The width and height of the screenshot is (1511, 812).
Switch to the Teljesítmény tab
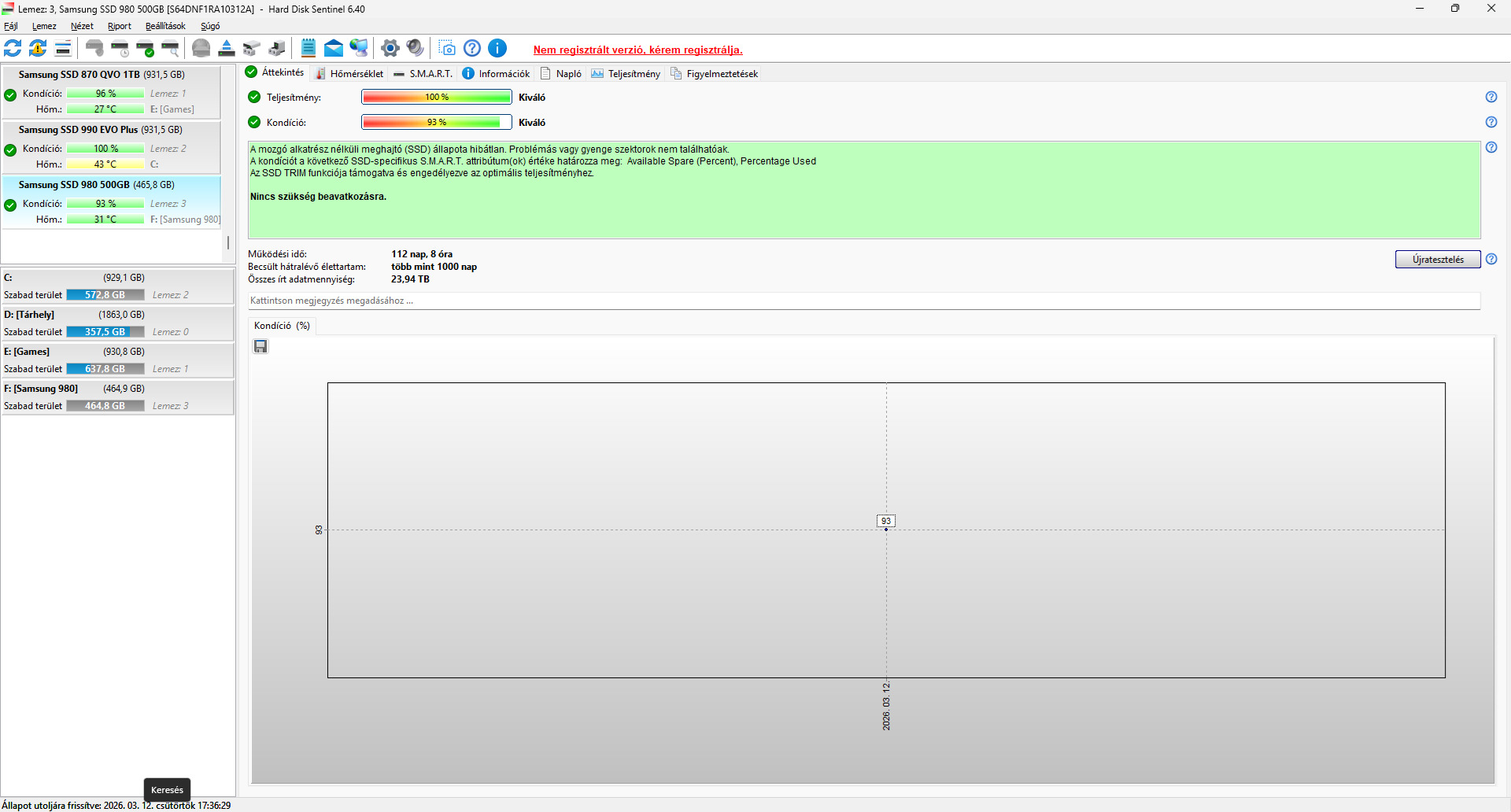[x=626, y=74]
